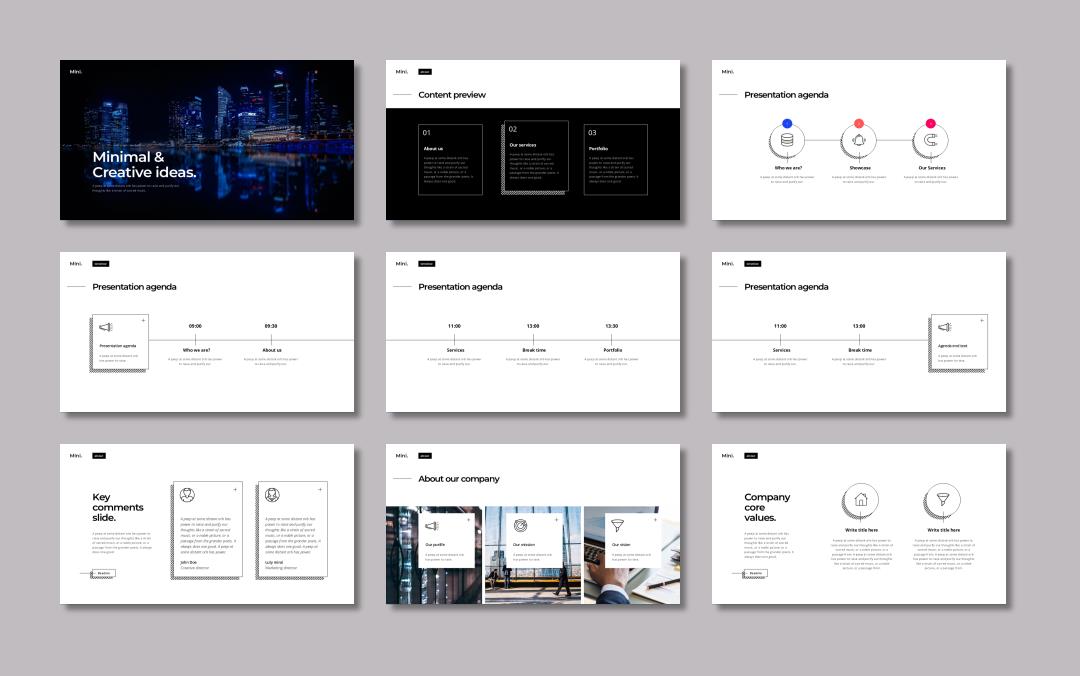Click the home icon in Company core values
The height and width of the screenshot is (676, 1080).
click(x=860, y=500)
